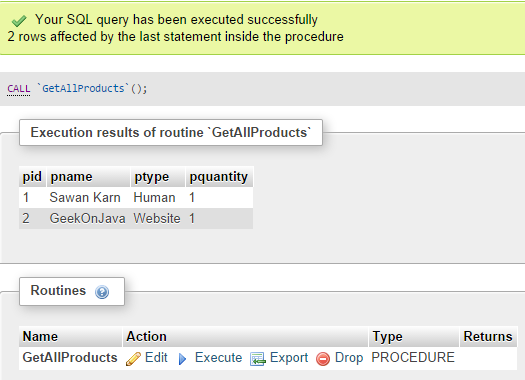Click the Sawan Karn result row
Image resolution: width=525 pixels, height=380 pixels.
click(x=136, y=198)
